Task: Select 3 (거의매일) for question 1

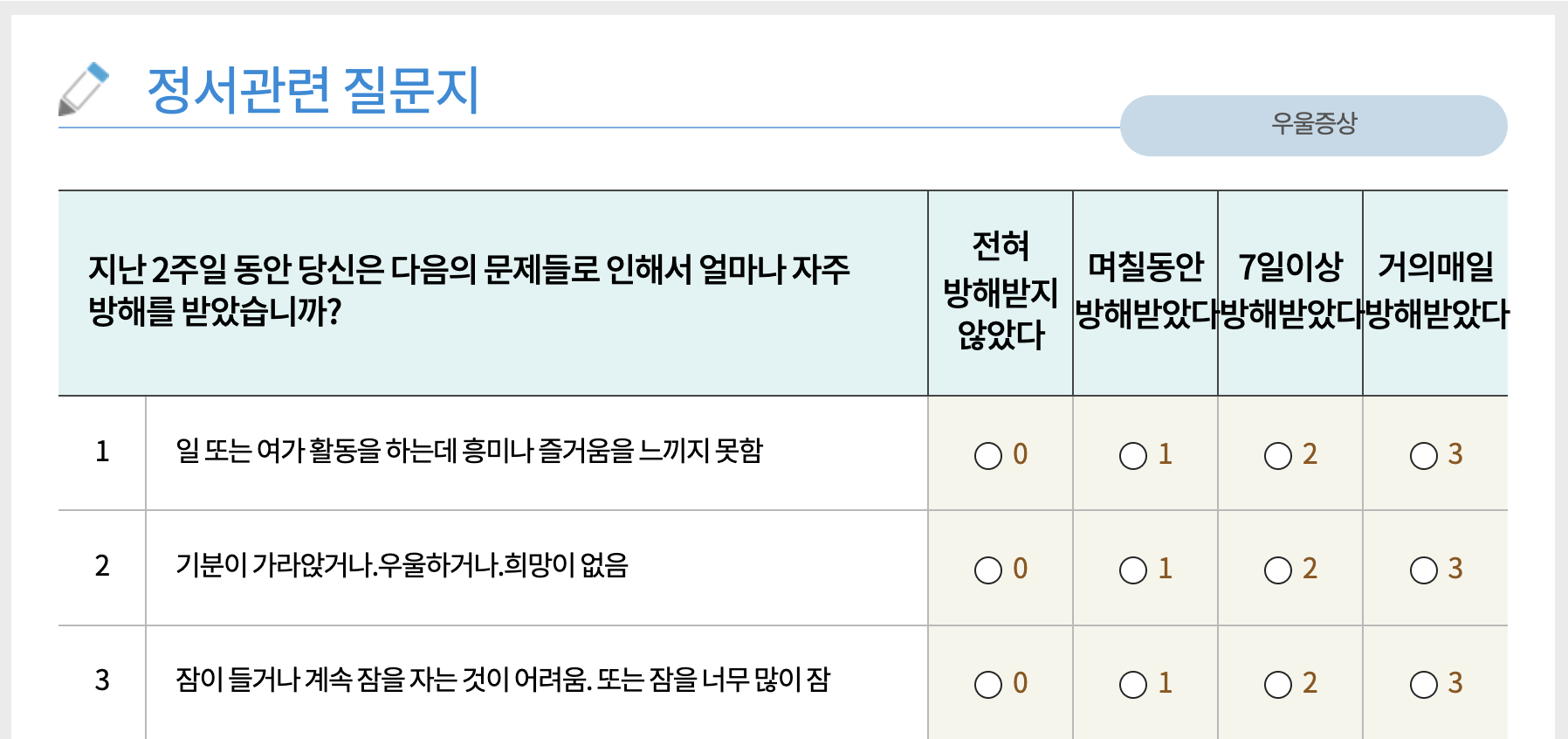Action: coord(1425,454)
